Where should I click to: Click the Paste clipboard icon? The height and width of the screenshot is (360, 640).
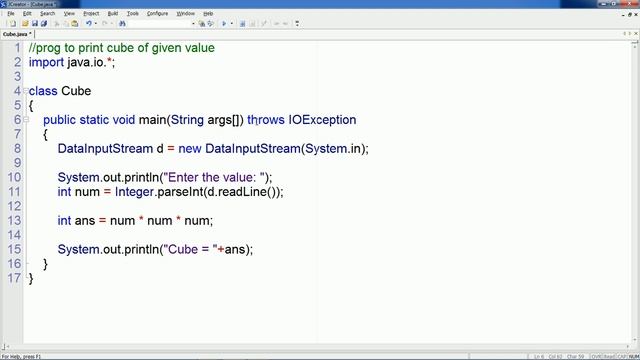pyautogui.click(x=75, y=24)
